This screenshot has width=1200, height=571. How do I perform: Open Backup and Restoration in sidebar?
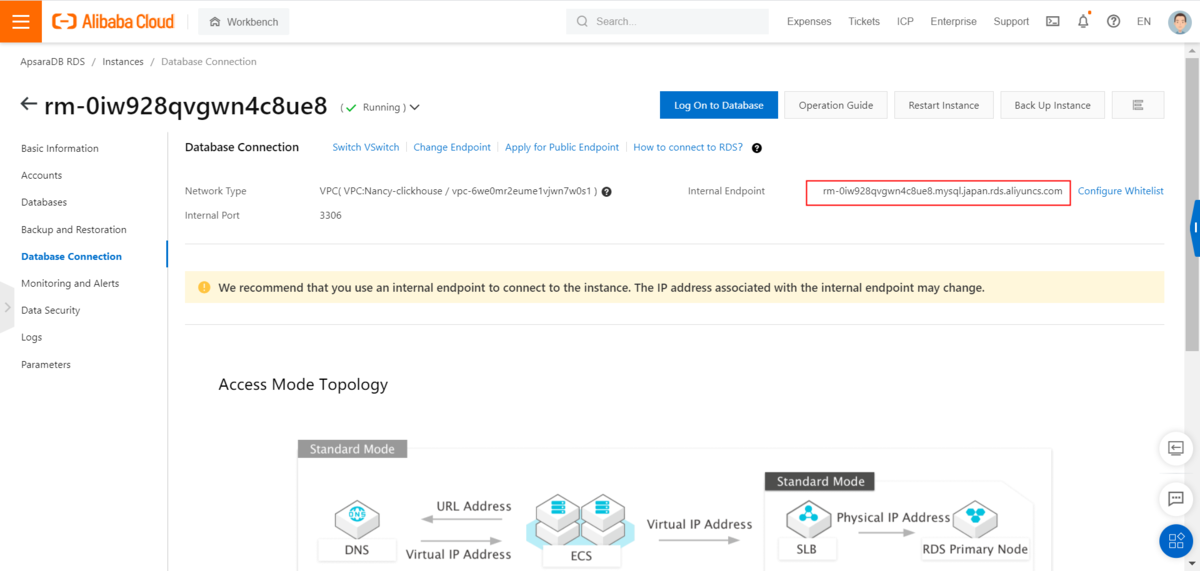coord(74,229)
